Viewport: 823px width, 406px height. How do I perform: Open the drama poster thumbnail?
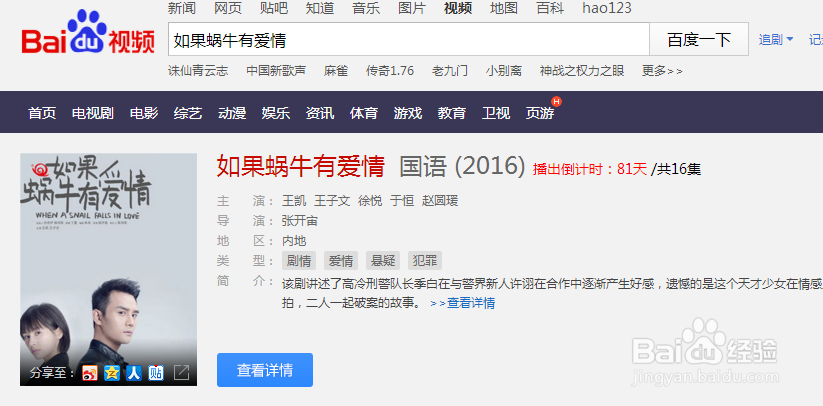109,270
